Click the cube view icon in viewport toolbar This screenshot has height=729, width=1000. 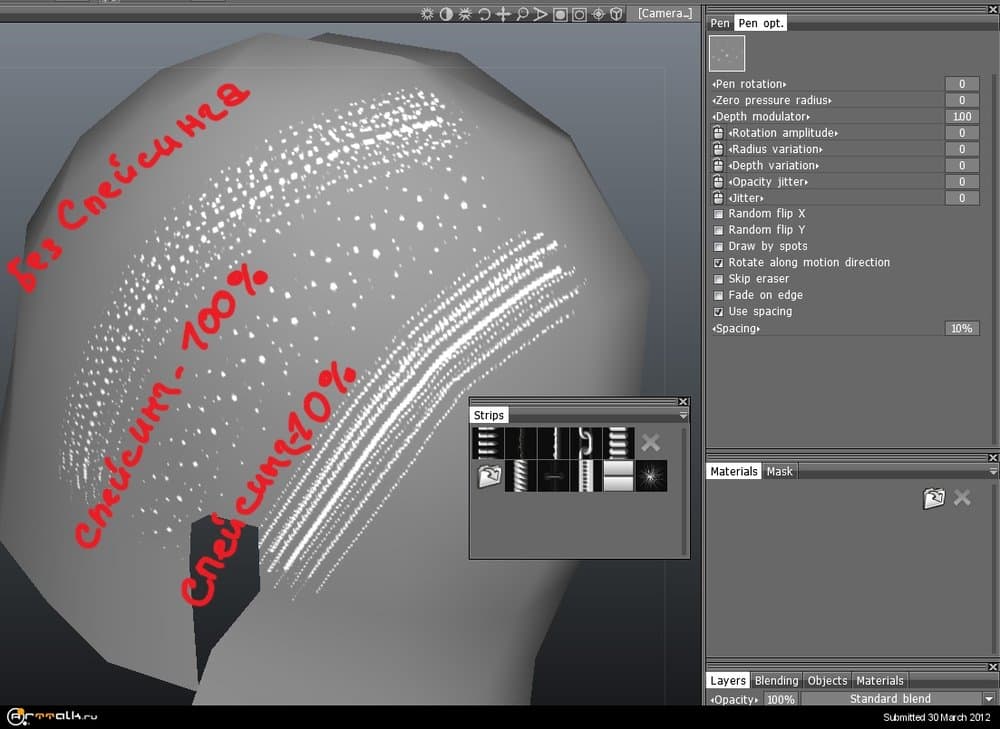pos(618,14)
